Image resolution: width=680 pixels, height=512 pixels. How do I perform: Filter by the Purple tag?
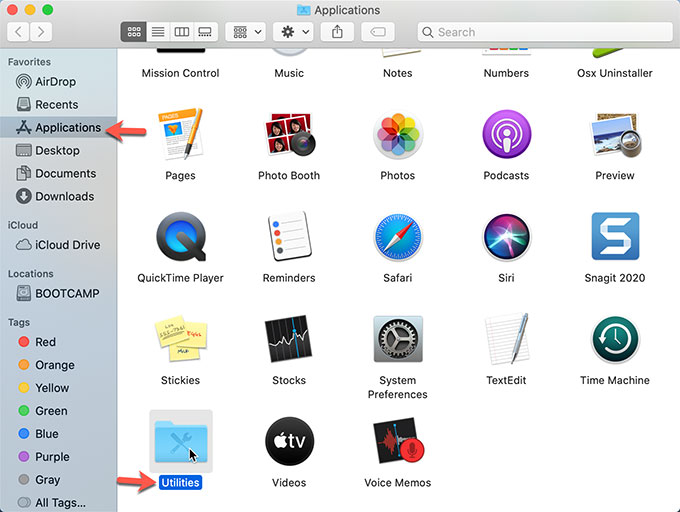58,457
